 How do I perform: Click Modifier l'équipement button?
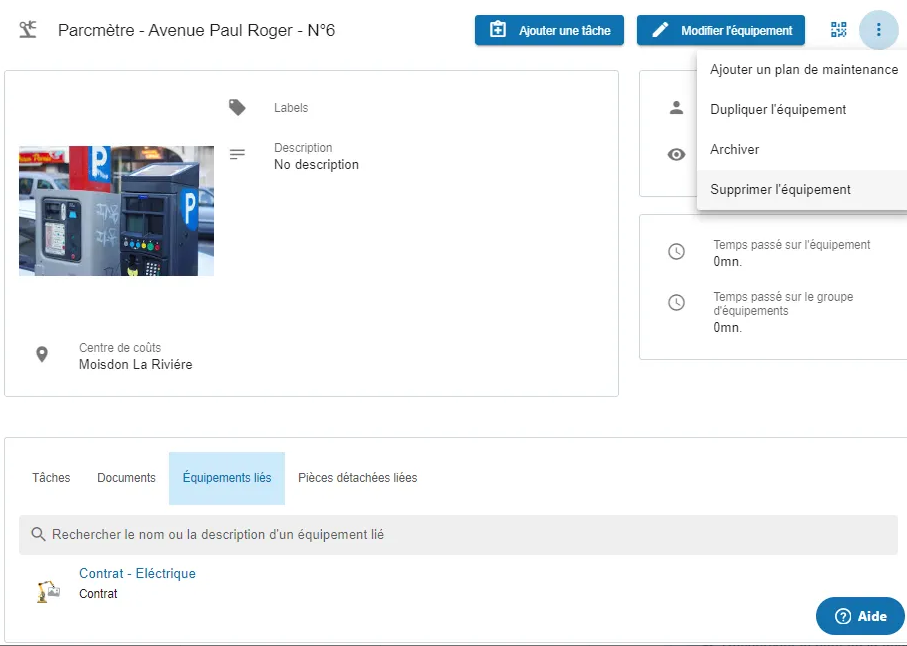pyautogui.click(x=721, y=30)
